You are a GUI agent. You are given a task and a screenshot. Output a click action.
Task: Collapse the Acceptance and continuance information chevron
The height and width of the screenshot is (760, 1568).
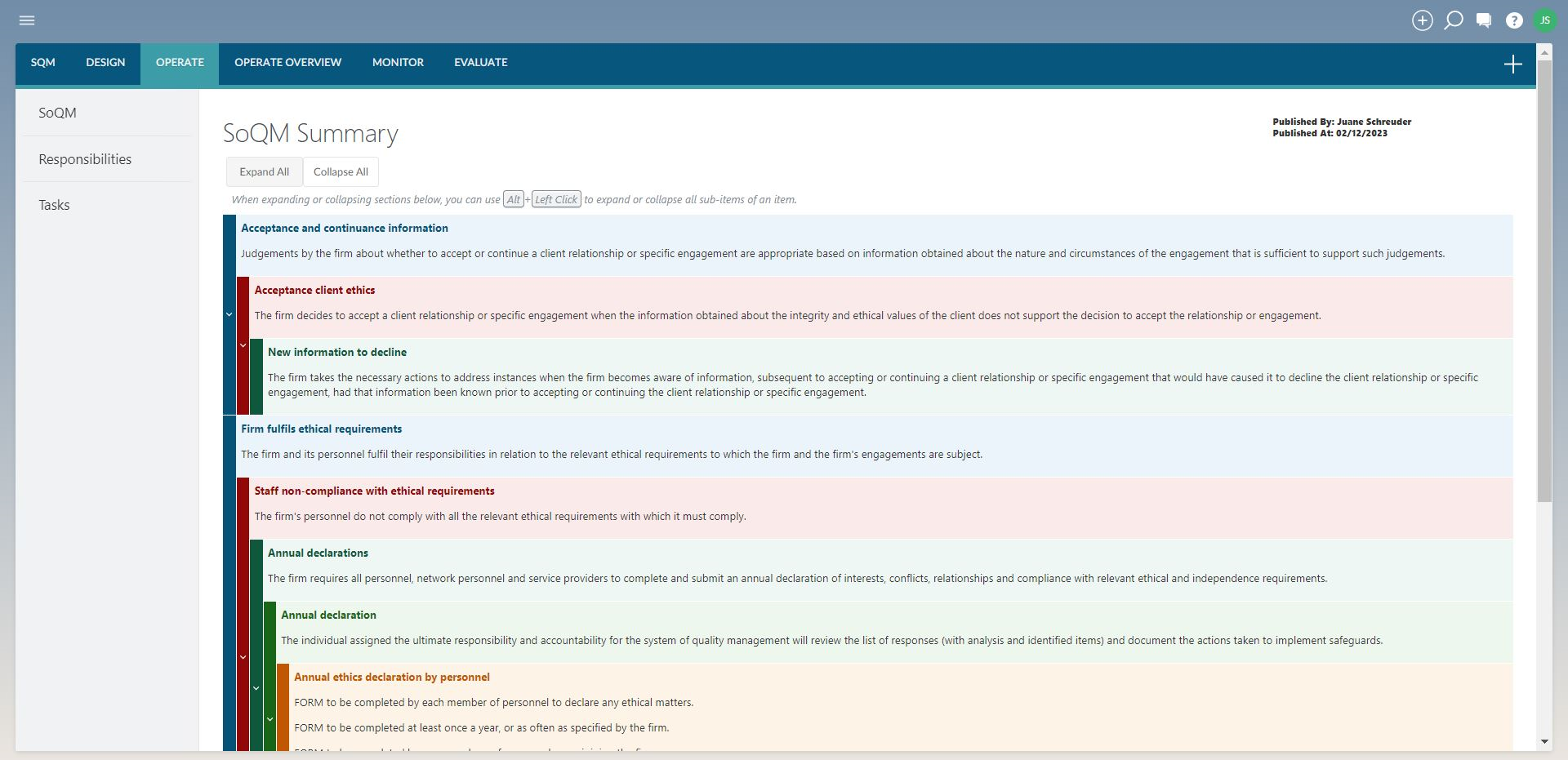[x=229, y=314]
